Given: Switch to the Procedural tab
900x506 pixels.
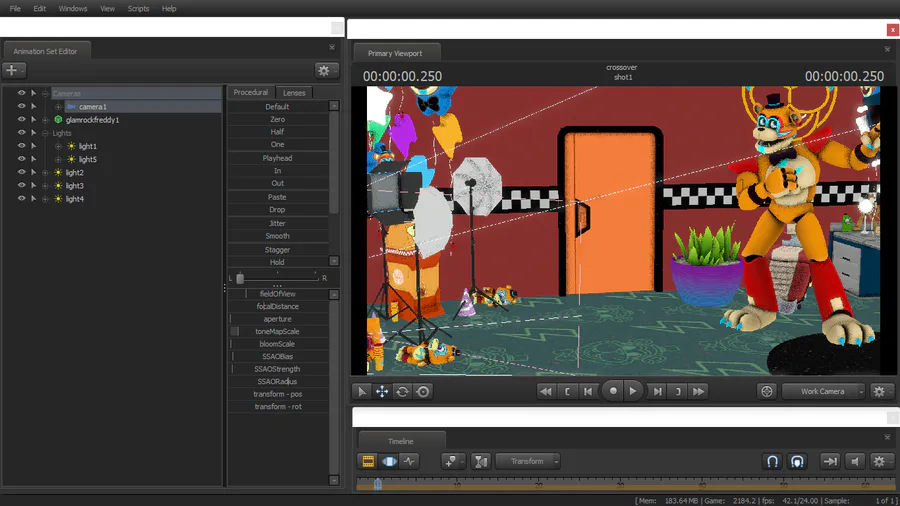Looking at the screenshot, I should pyautogui.click(x=251, y=92).
